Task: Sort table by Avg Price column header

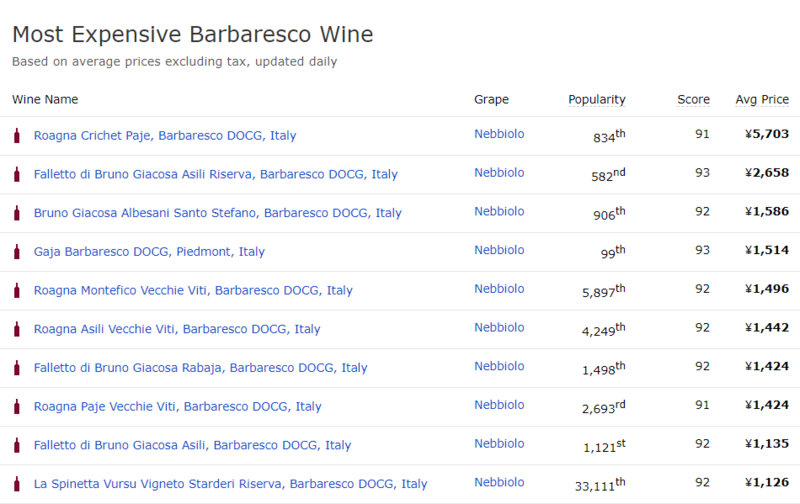Action: (x=762, y=99)
